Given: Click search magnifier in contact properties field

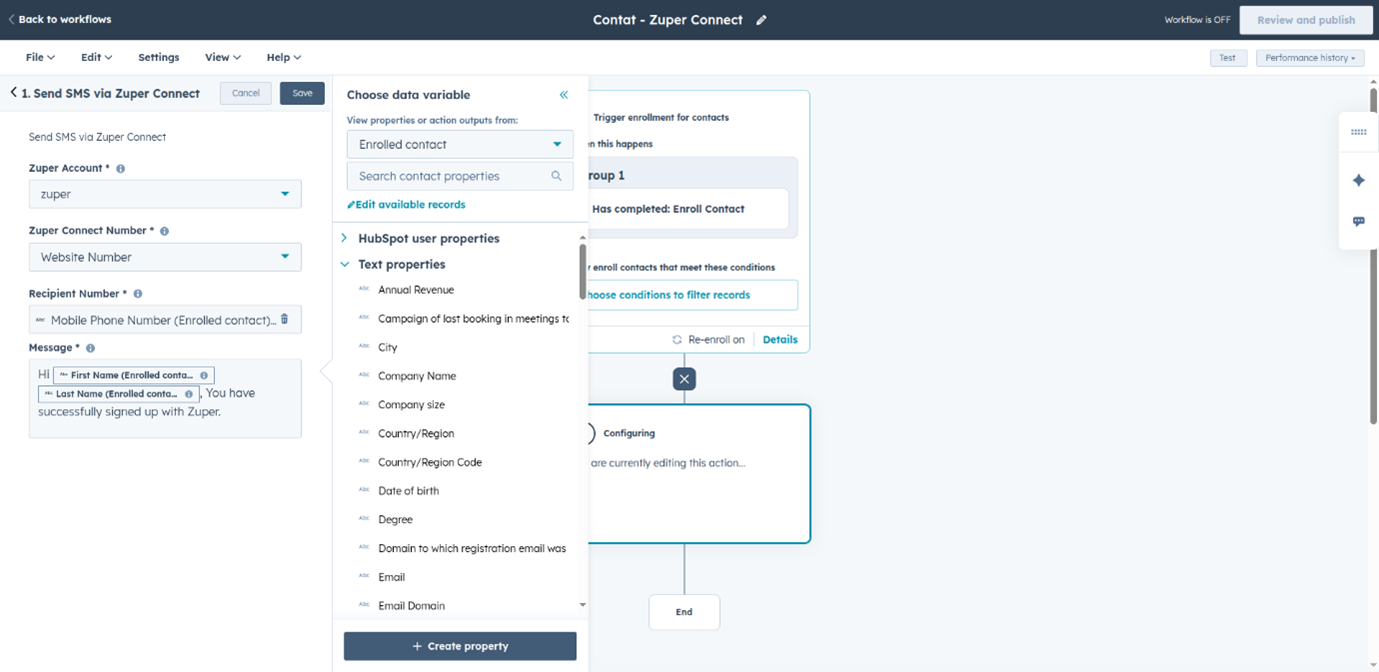Looking at the screenshot, I should [x=557, y=176].
